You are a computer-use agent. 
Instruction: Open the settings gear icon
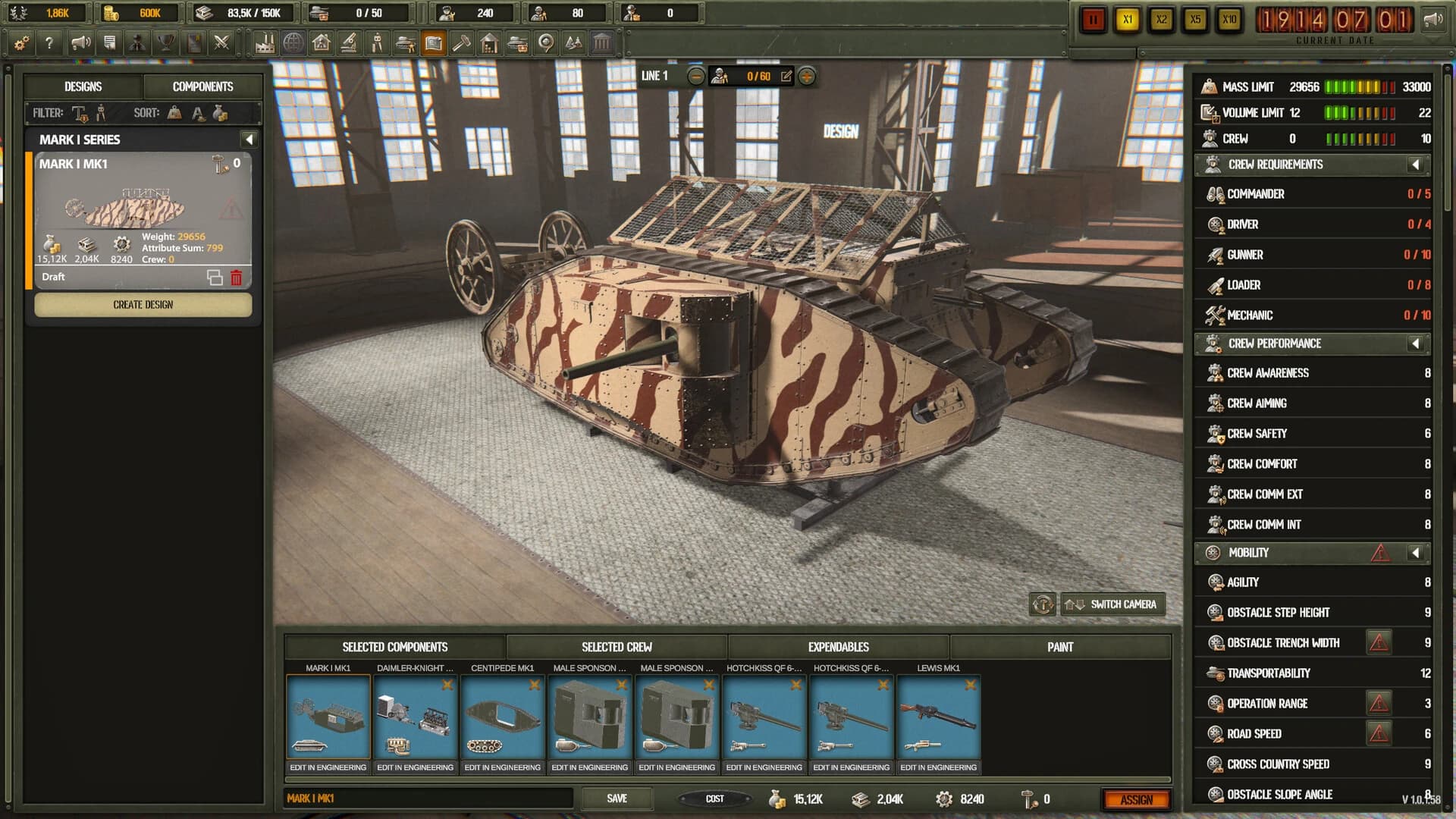tap(22, 43)
